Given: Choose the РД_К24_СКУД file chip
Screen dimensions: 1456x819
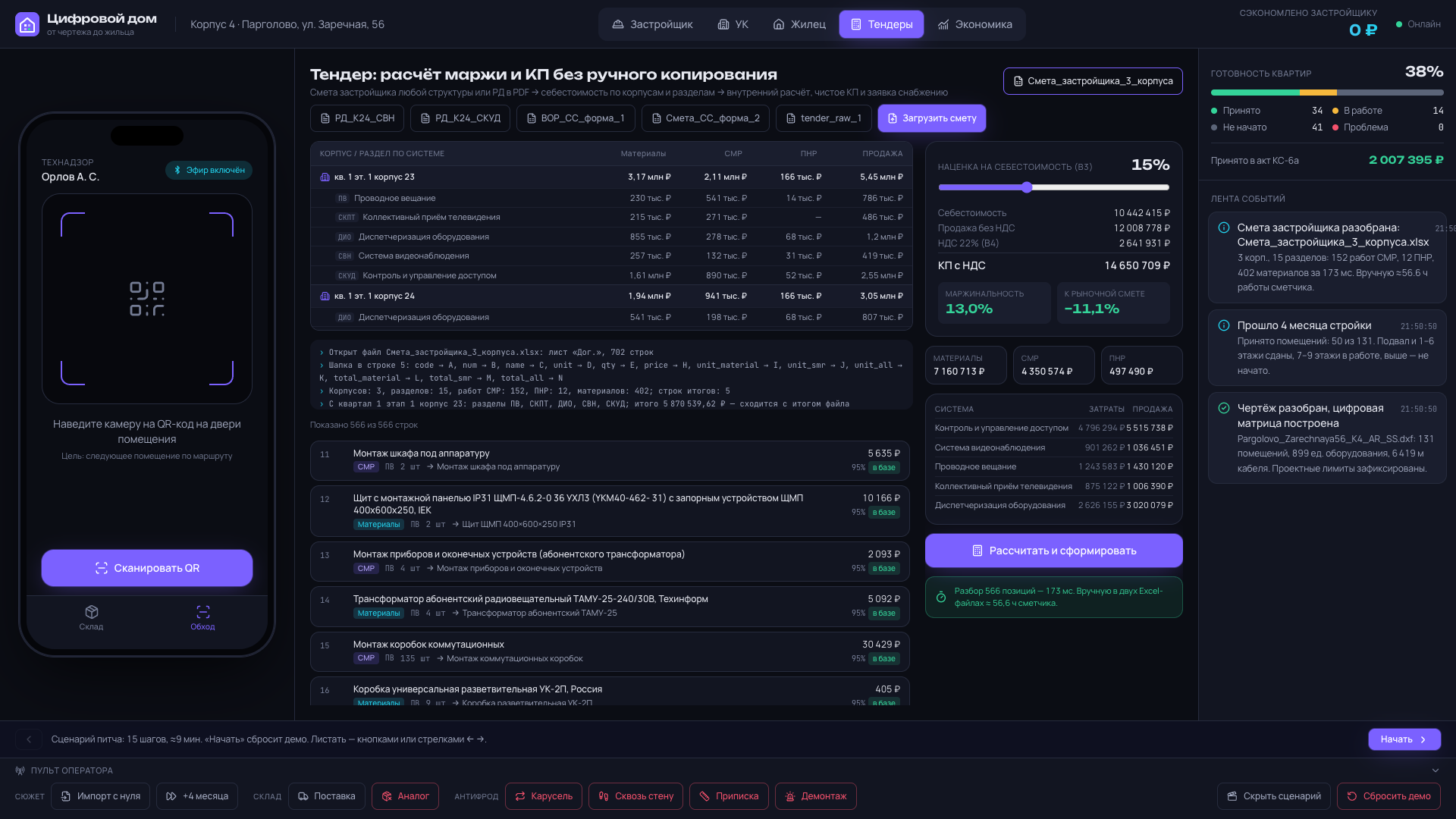Looking at the screenshot, I should coord(460,118).
